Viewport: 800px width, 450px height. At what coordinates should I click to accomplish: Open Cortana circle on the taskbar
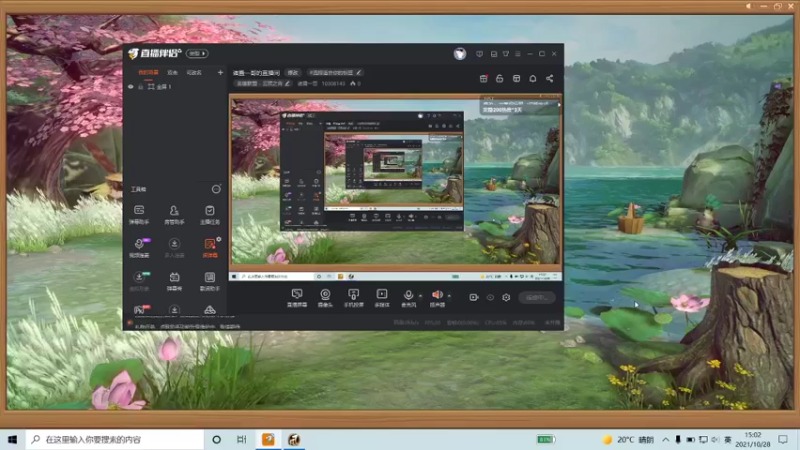(x=216, y=439)
